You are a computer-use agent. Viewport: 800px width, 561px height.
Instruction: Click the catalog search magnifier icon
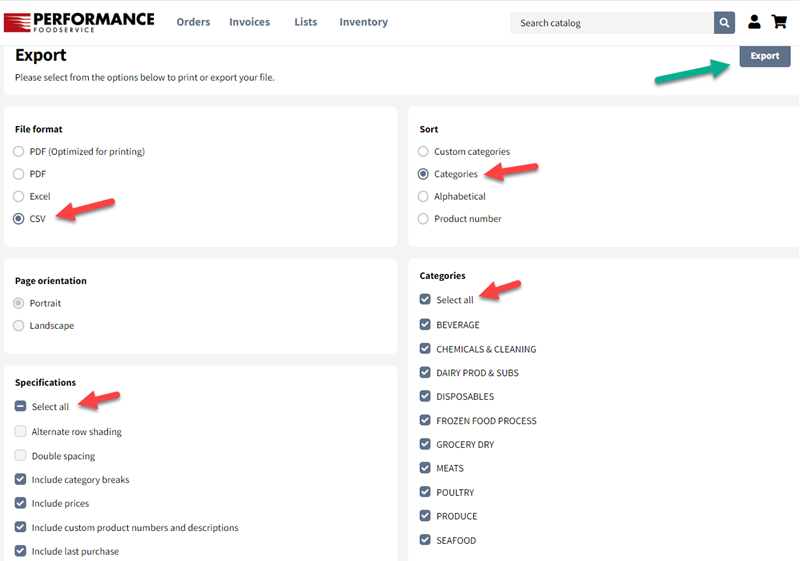point(724,22)
